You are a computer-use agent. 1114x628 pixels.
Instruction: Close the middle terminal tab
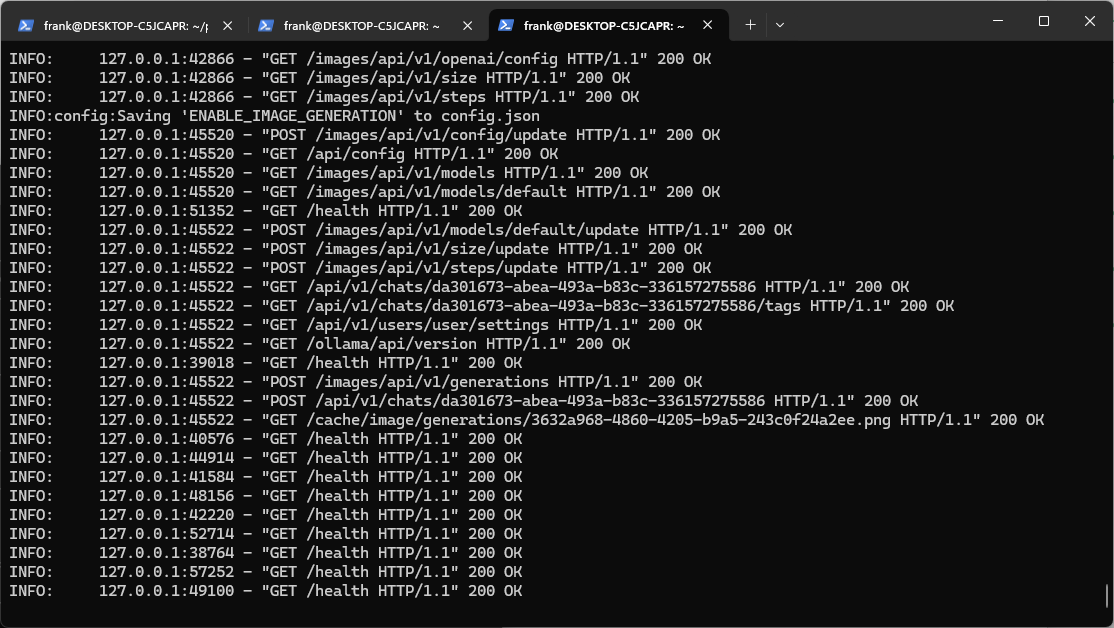466,26
